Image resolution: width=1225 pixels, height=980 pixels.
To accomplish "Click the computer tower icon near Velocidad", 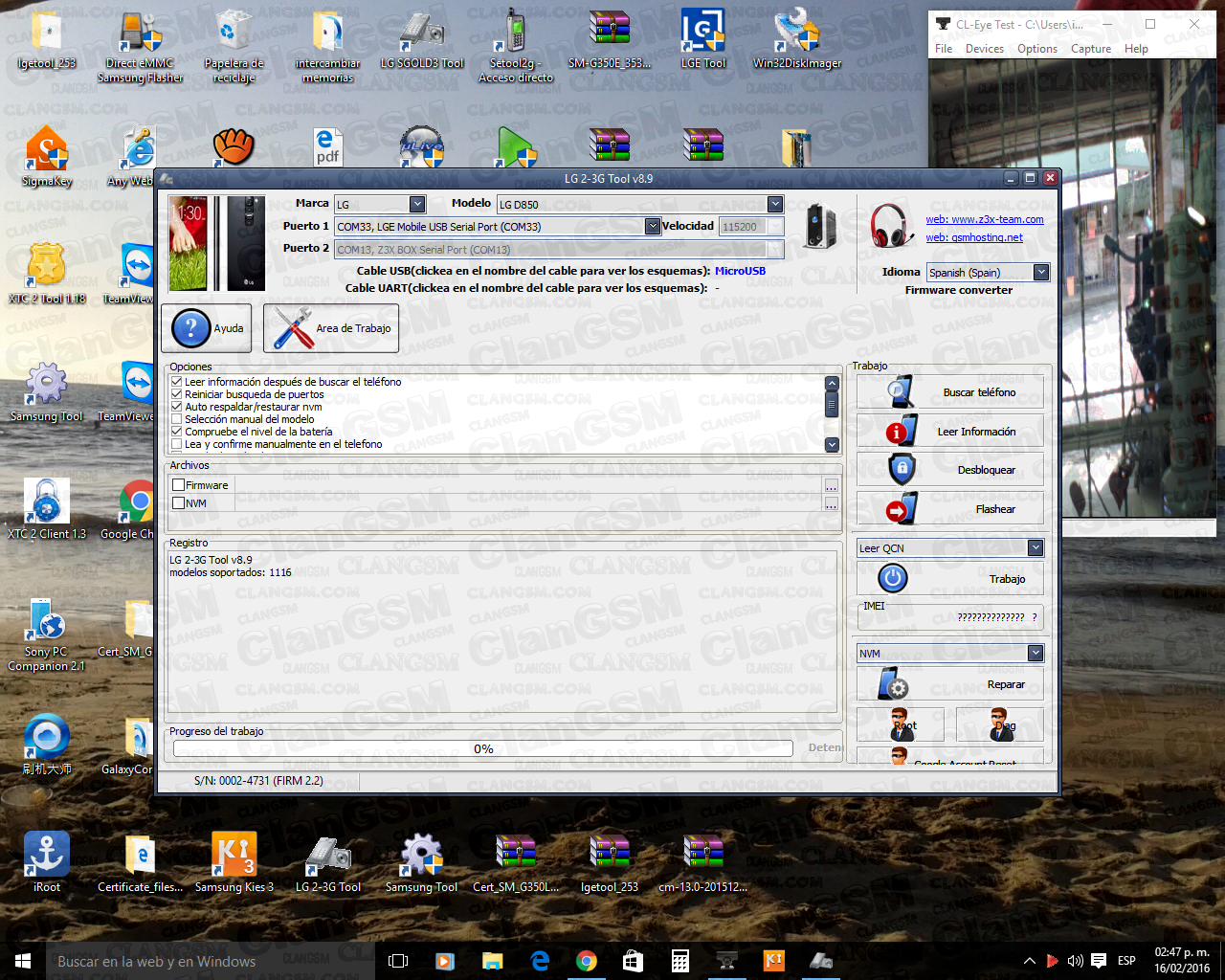I will click(x=821, y=226).
